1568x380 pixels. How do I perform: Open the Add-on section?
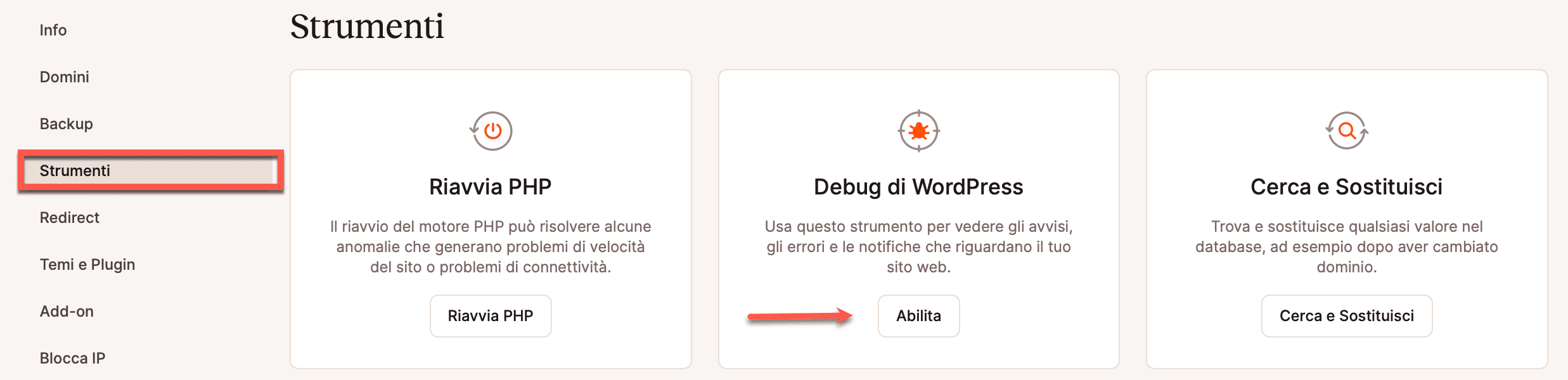tap(66, 311)
